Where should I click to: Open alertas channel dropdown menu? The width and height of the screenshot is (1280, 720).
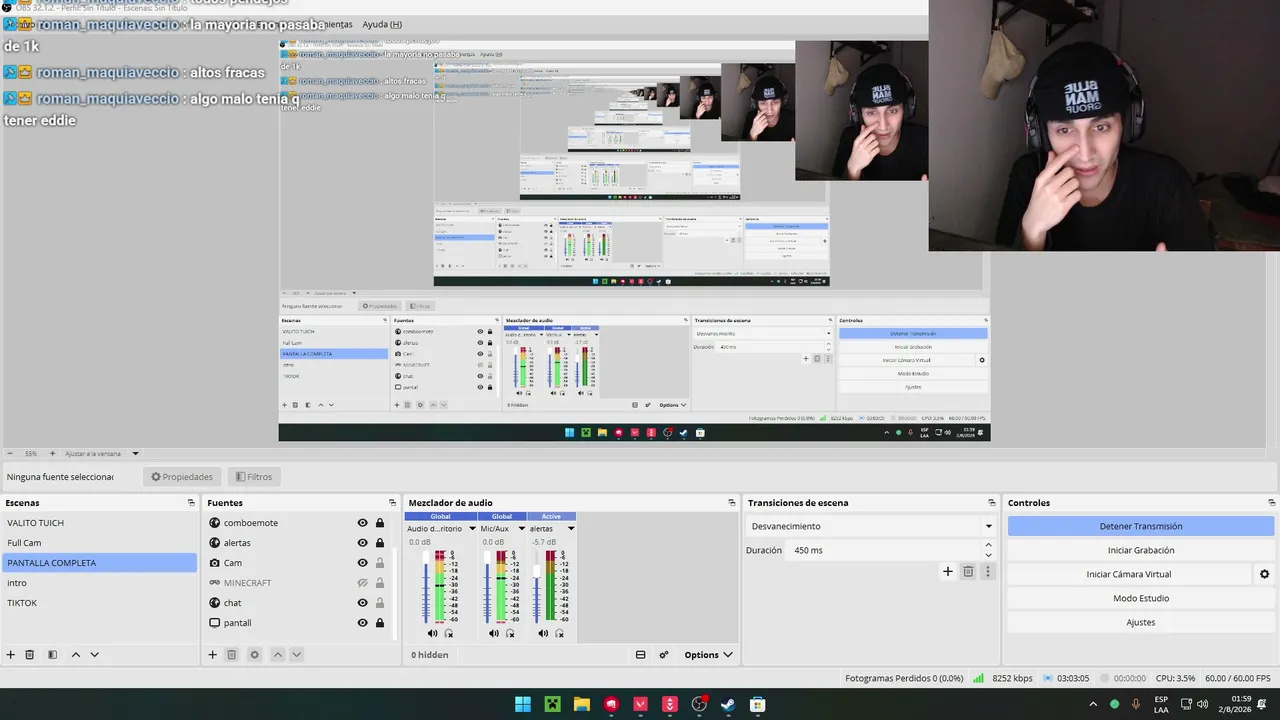pos(571,529)
